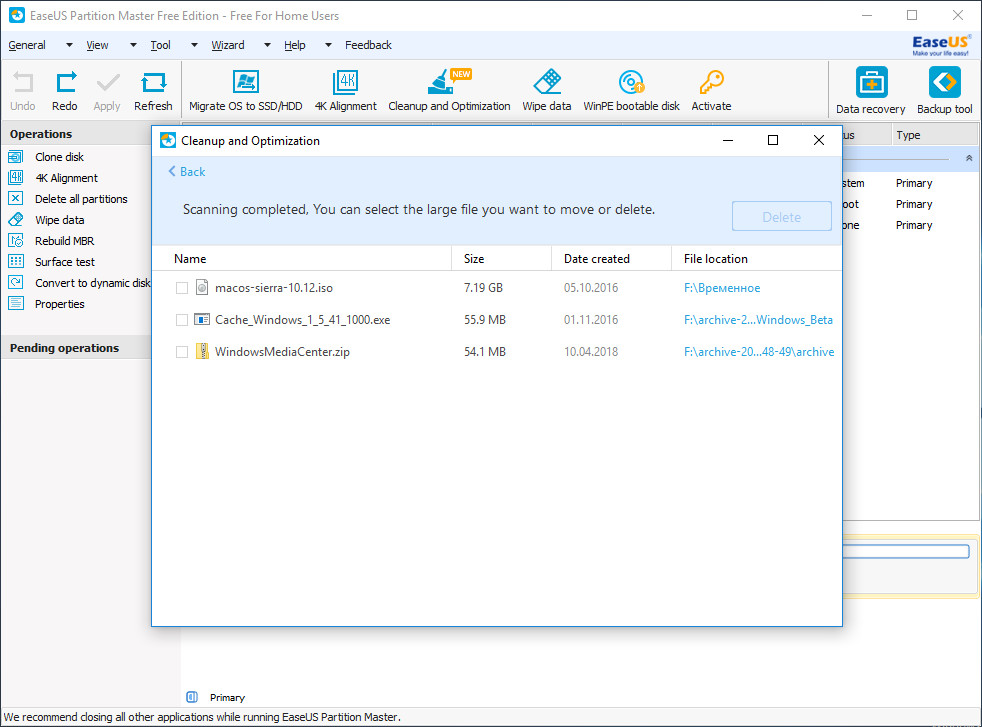Click the Redo toolbar icon

[x=66, y=82]
